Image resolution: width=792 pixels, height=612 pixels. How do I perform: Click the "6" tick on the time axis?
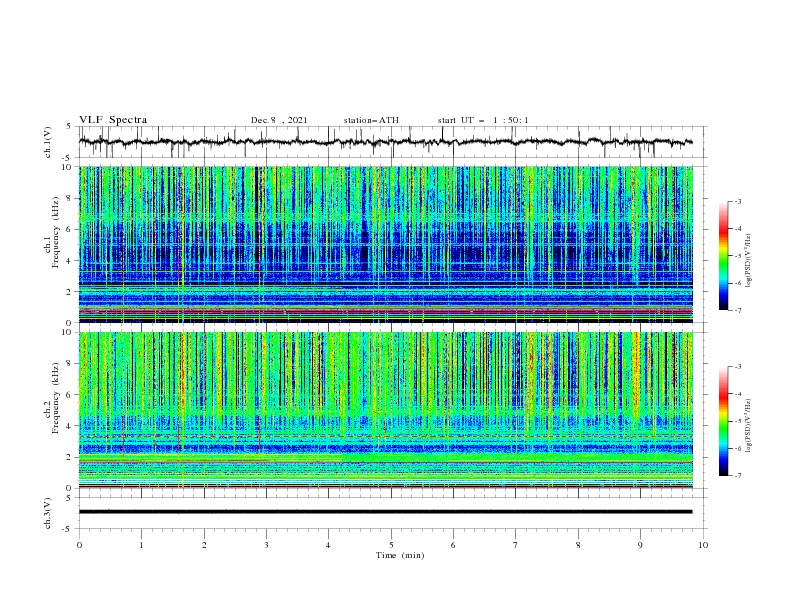[x=453, y=545]
